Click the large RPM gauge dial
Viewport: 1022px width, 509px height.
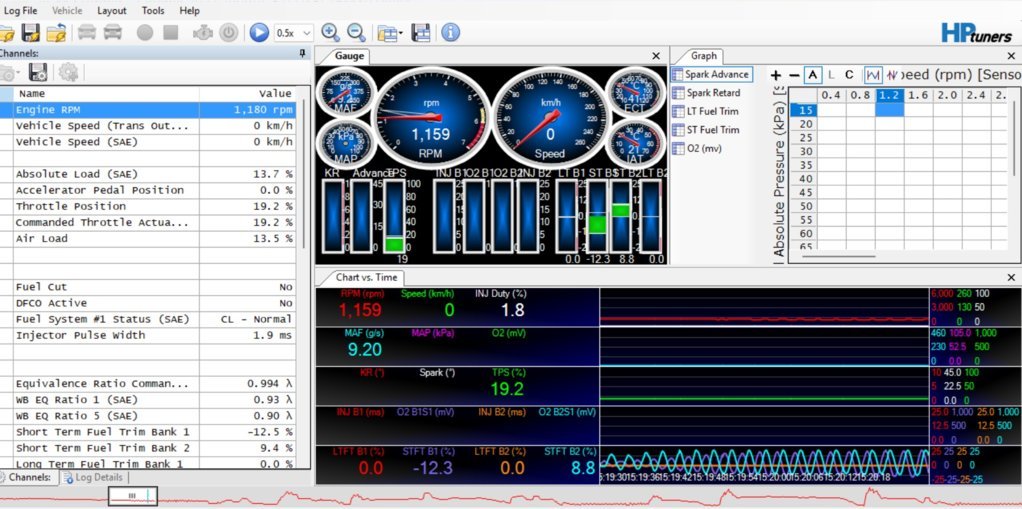coord(431,118)
